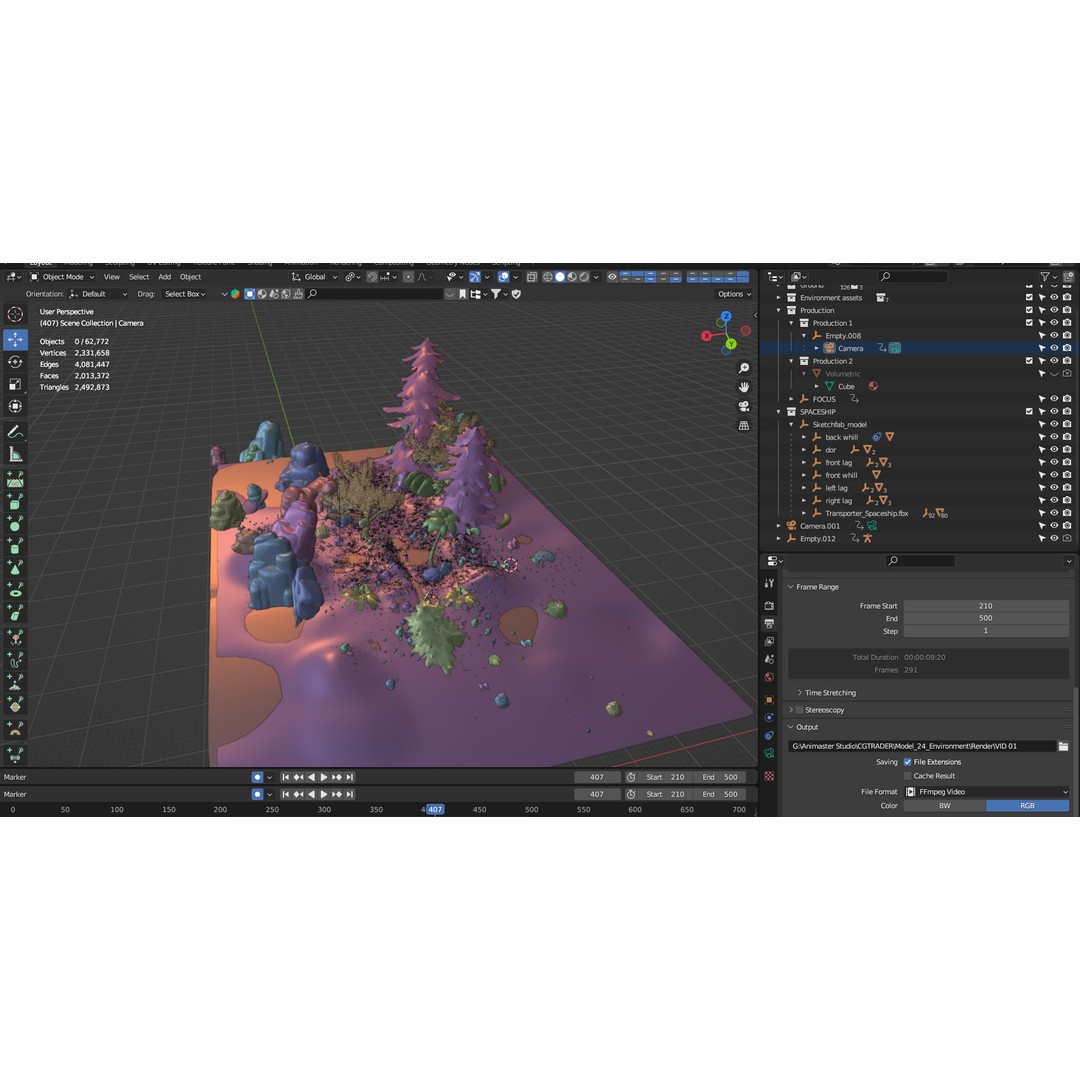Select Transporter_Spaceship.fbx in outliner

pyautogui.click(x=866, y=513)
